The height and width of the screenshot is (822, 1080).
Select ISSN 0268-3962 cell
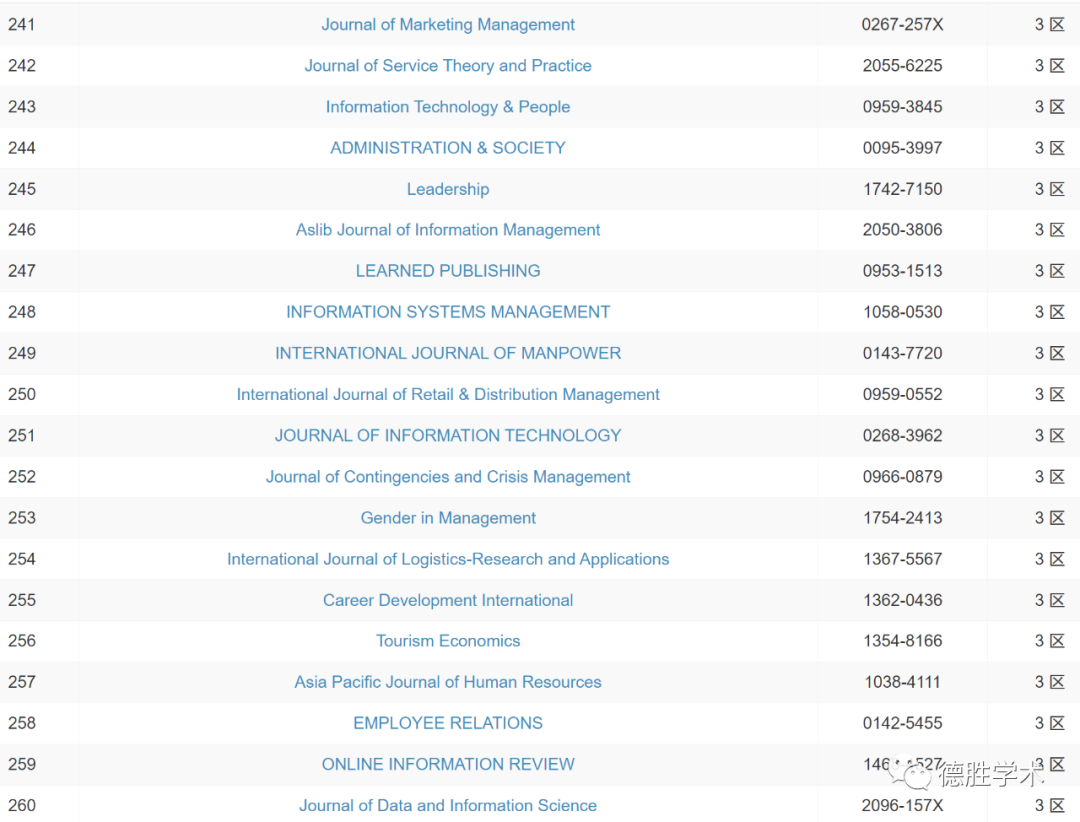902,435
